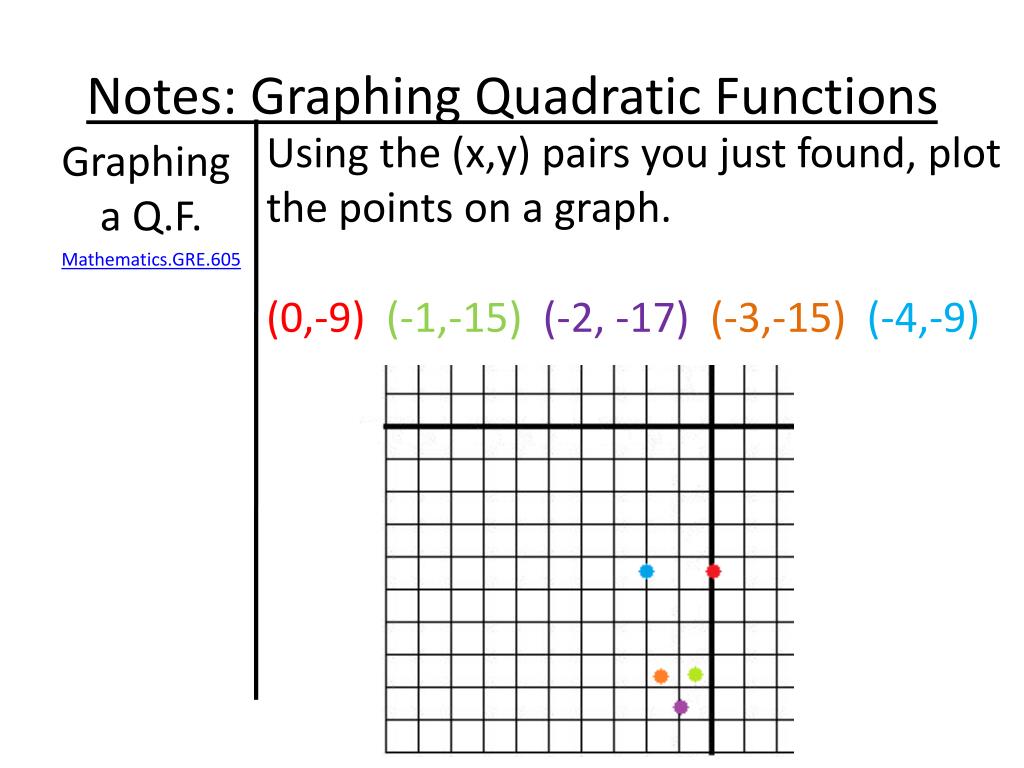Select the blue point on the graph
This screenshot has width=1024, height=768.
click(x=646, y=571)
